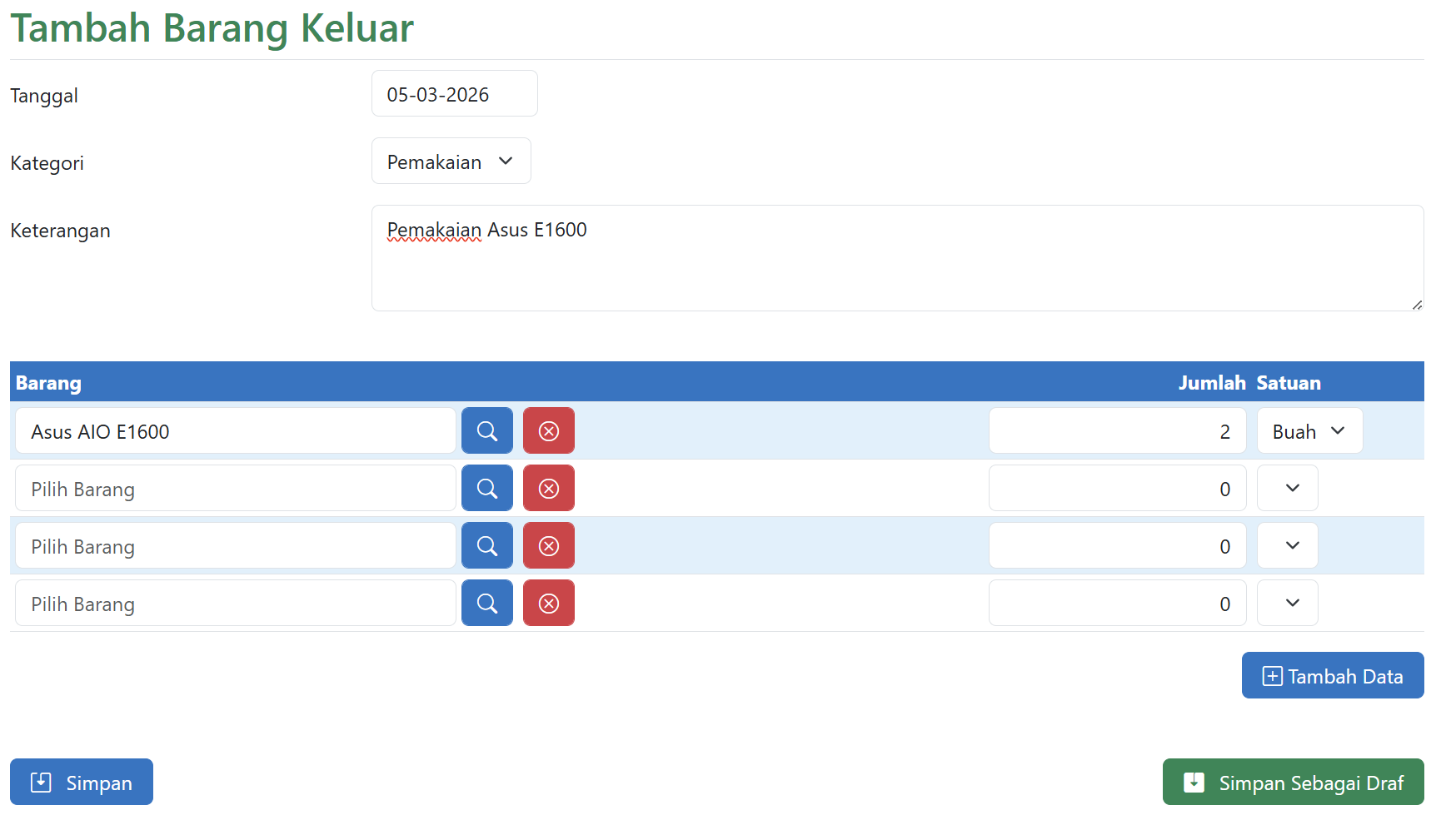
Task: Click the Jumlah column header
Action: coord(1212,383)
